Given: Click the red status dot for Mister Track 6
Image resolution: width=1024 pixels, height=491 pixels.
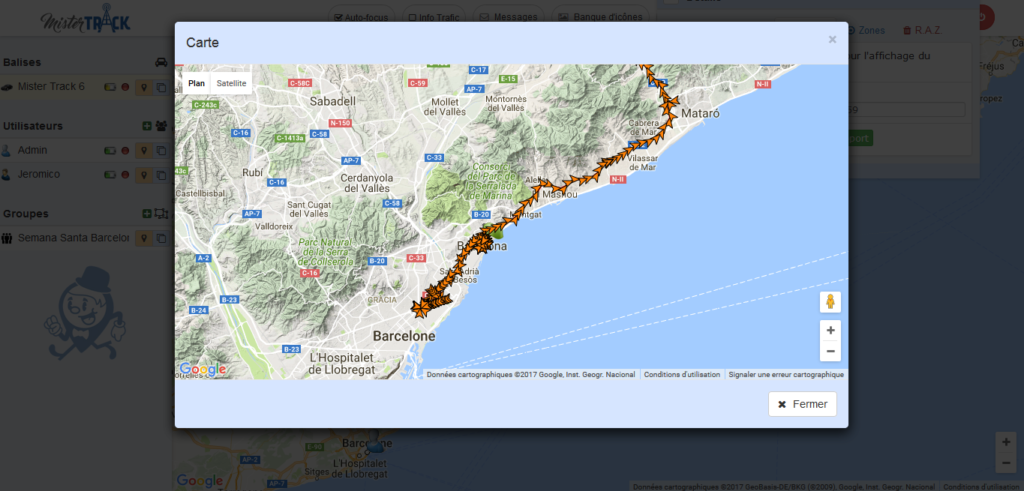Looking at the screenshot, I should coord(125,87).
